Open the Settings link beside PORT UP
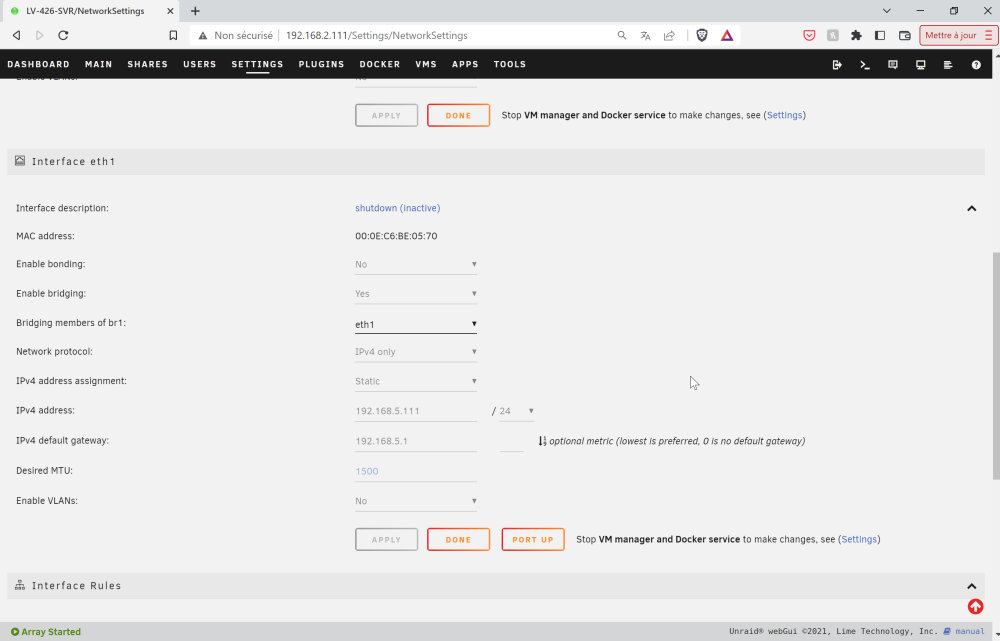Screen dimensions: 1000x641 point(859,539)
